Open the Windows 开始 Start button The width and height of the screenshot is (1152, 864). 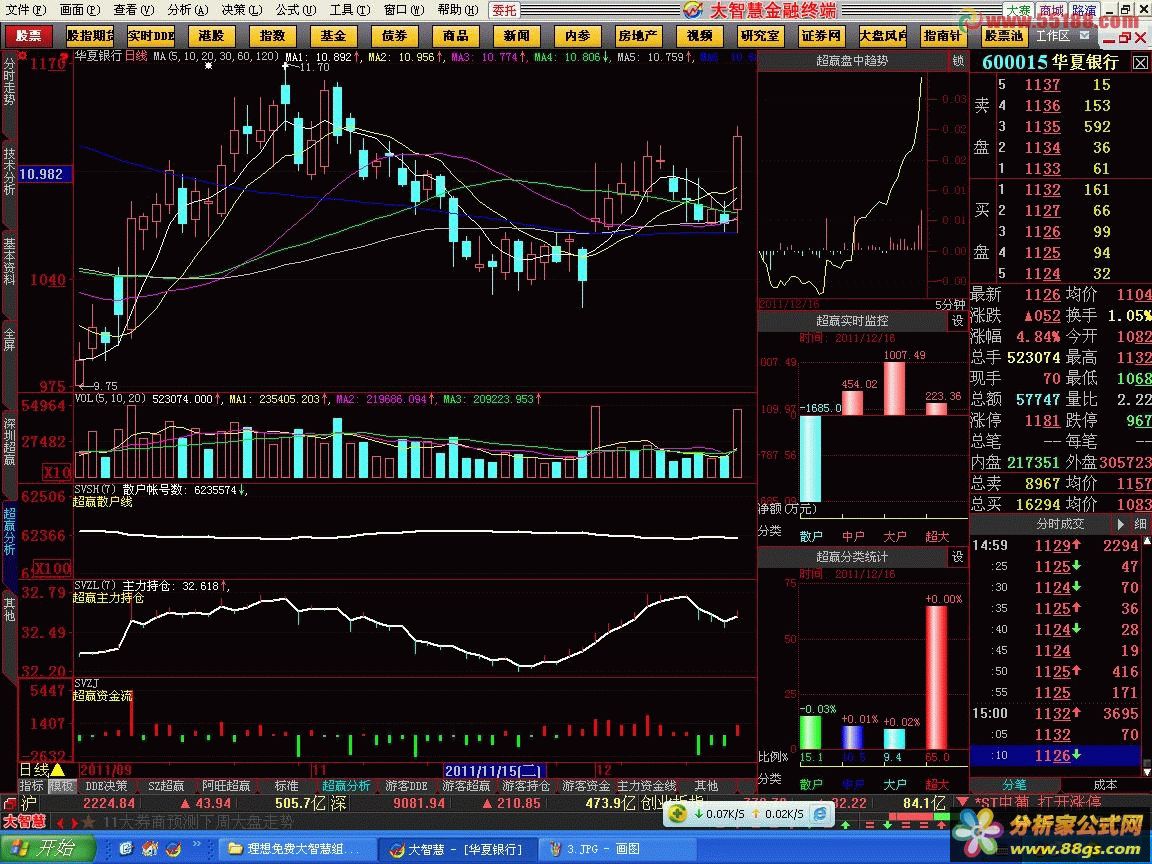(x=48, y=849)
